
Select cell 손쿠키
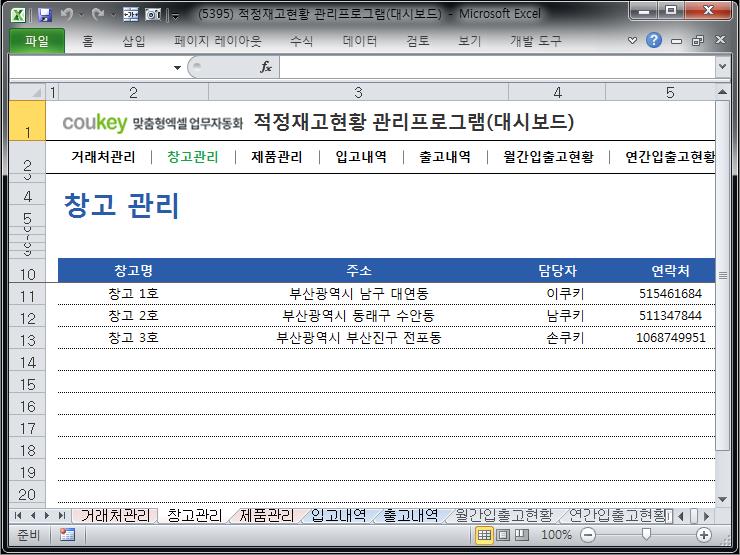tap(557, 337)
